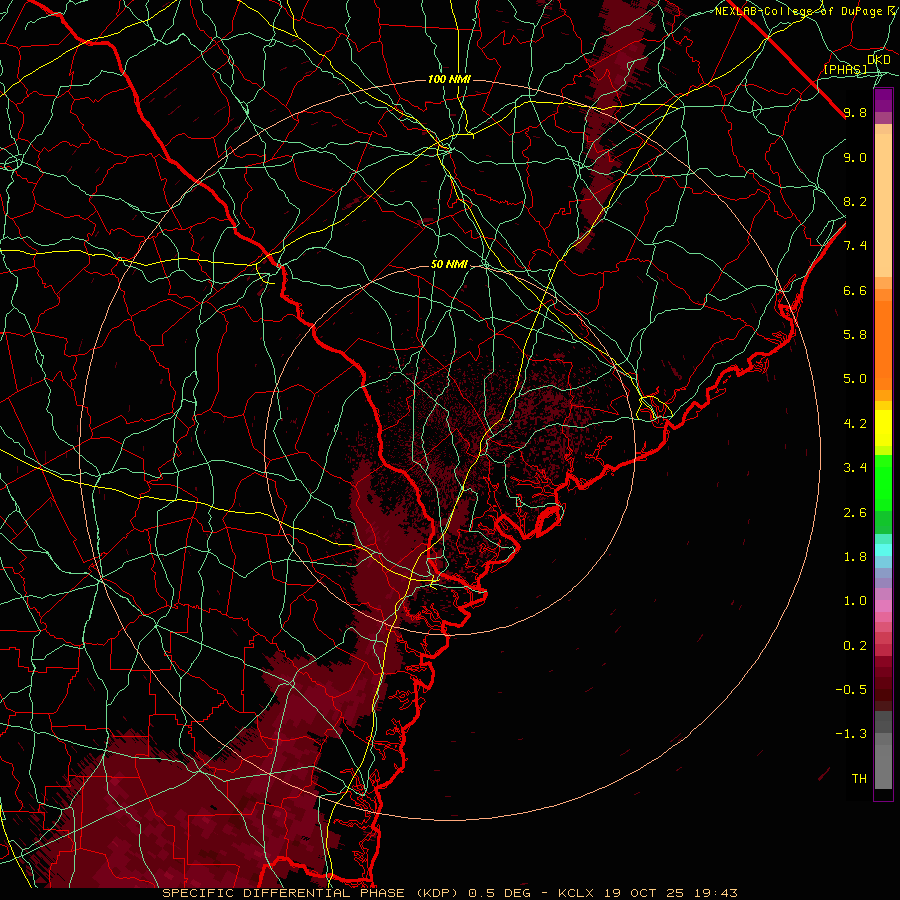The width and height of the screenshot is (900, 900).
Task: Click the 1.0 value on the scale
Action: pyautogui.click(x=855, y=601)
